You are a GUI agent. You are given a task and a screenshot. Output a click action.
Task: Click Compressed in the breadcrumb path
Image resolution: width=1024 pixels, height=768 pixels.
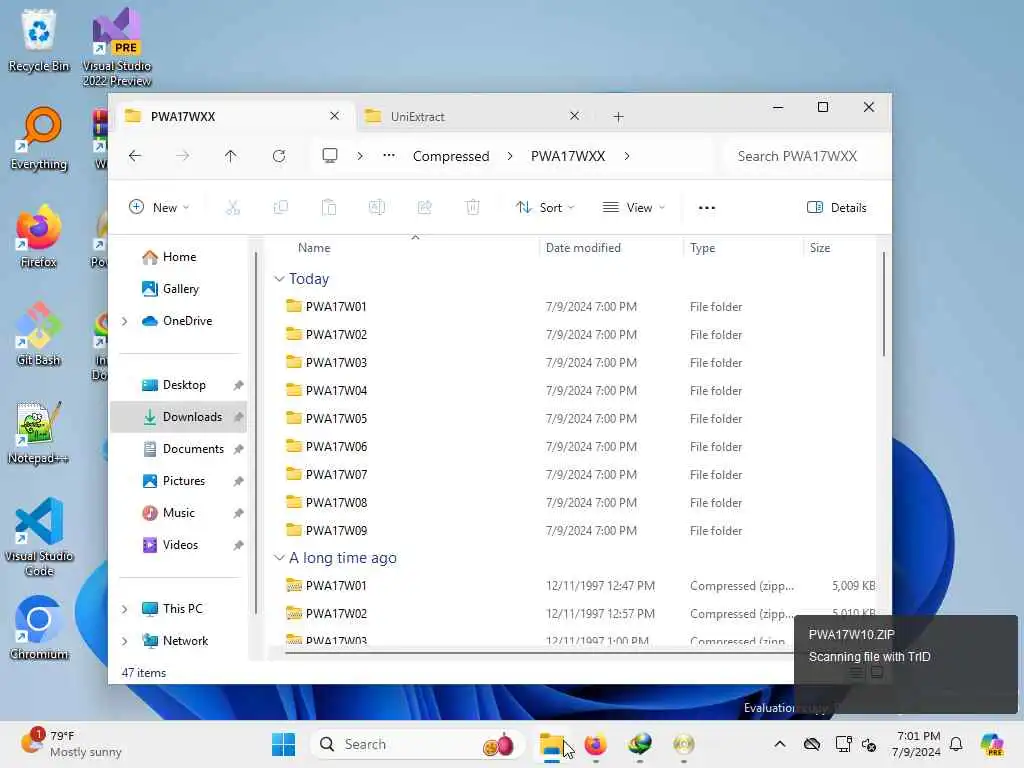(451, 156)
